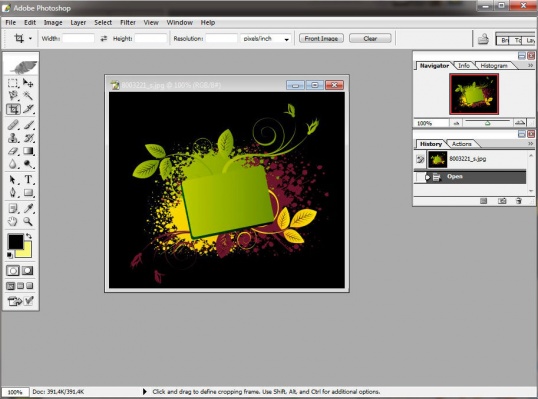
Task: Select the Horizontal Type tool
Action: [x=28, y=179]
